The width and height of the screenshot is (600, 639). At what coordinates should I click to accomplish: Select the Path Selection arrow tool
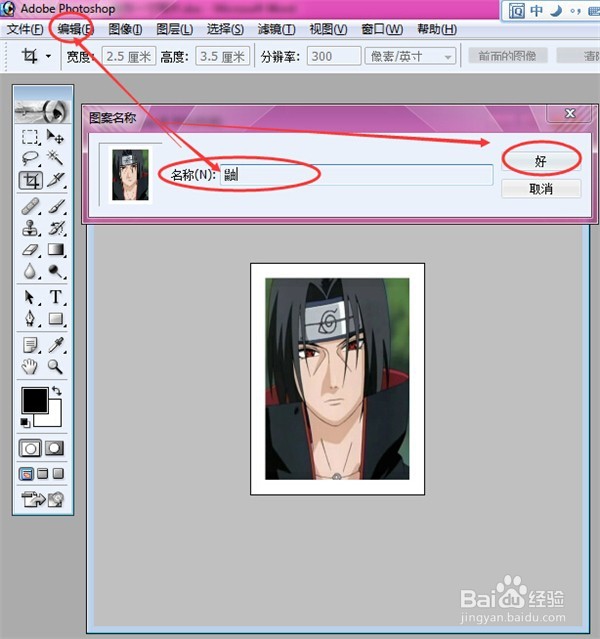click(x=30, y=297)
